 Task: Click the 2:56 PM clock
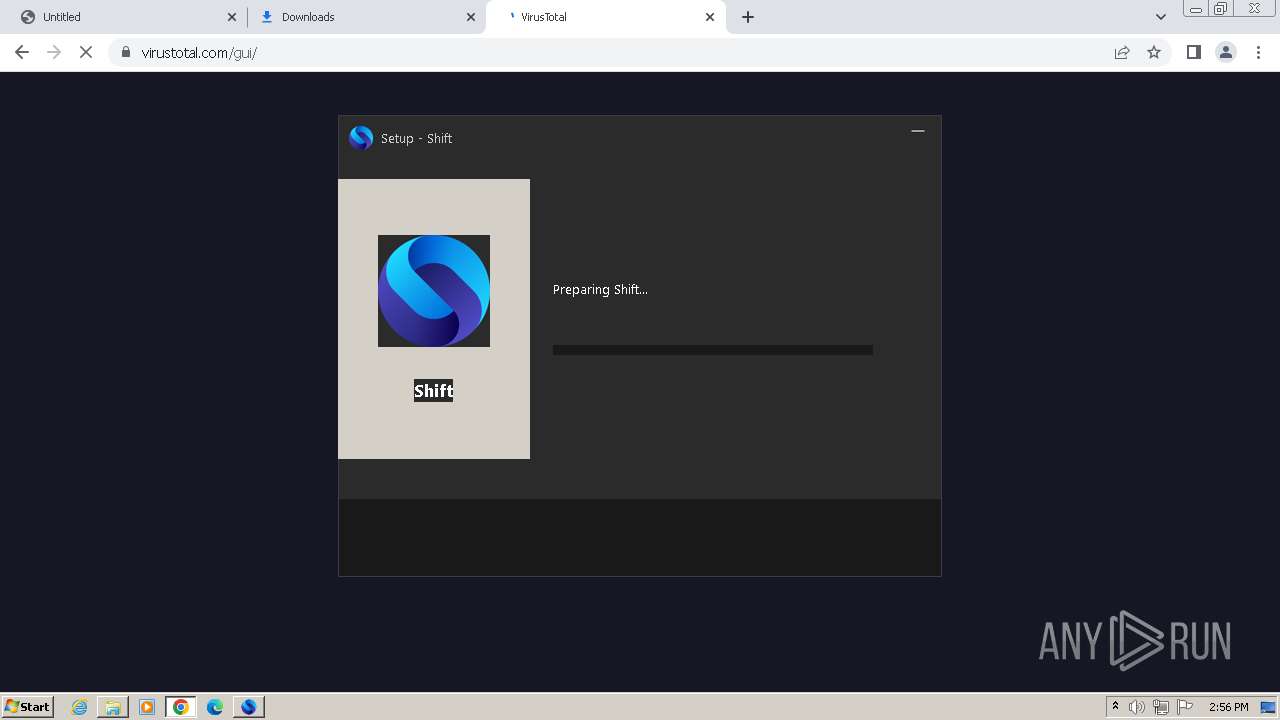(x=1228, y=707)
